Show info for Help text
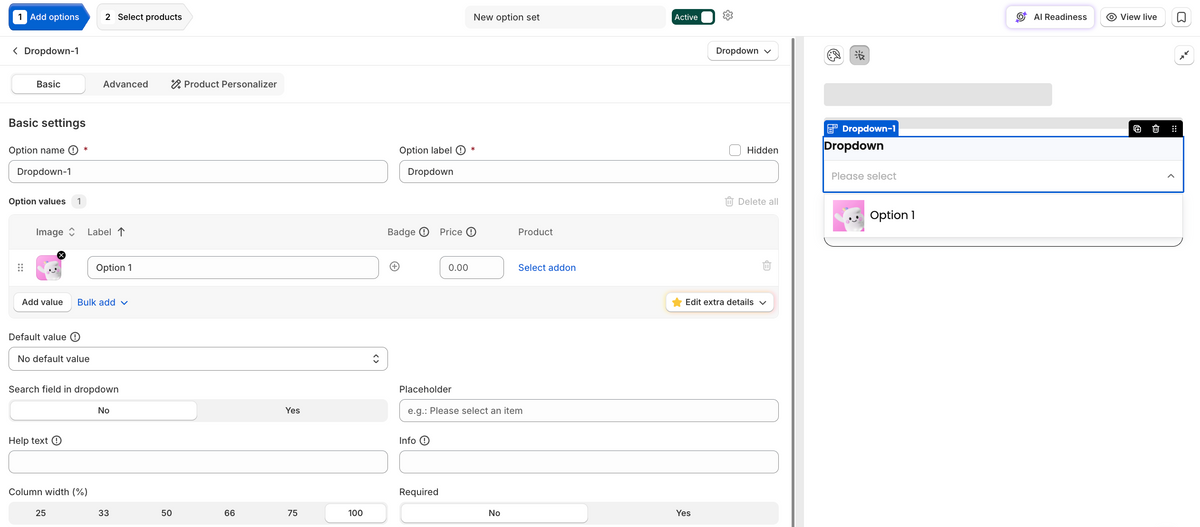The height and width of the screenshot is (527, 1200). (x=56, y=440)
